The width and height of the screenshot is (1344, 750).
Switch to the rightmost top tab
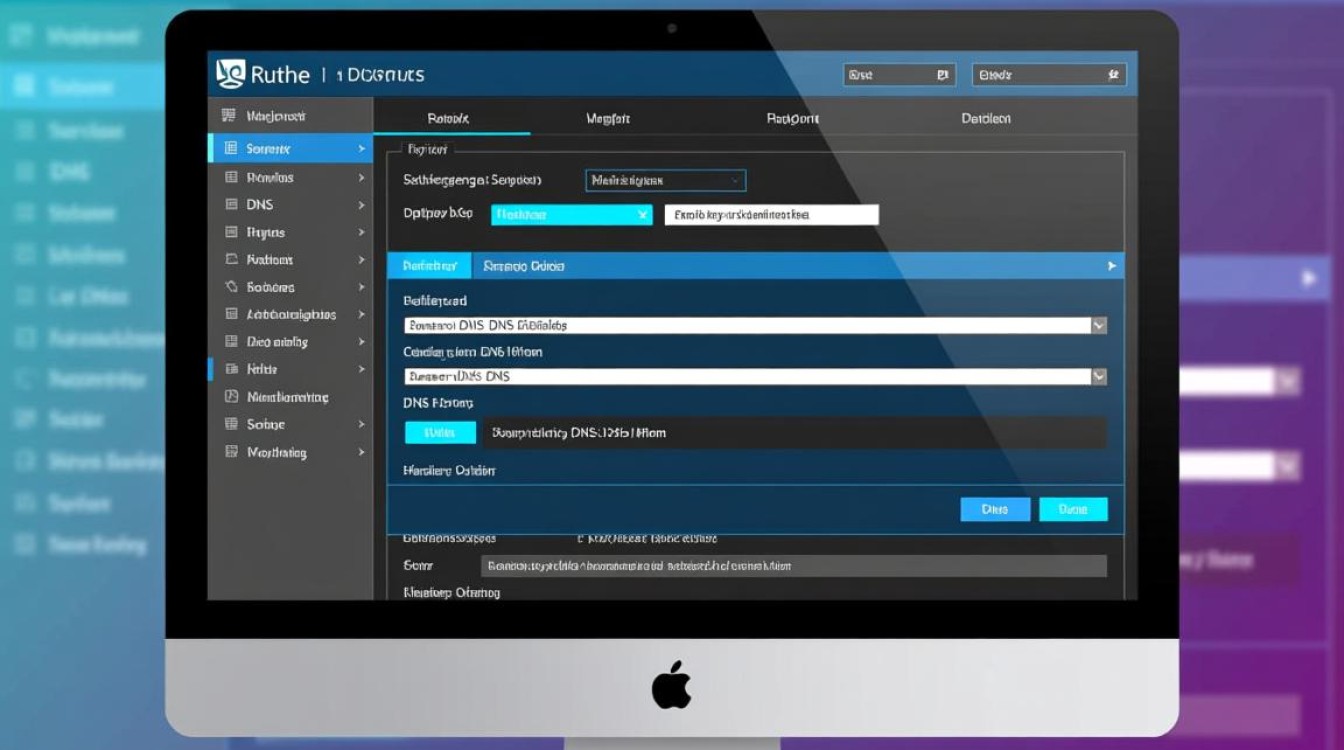[986, 118]
